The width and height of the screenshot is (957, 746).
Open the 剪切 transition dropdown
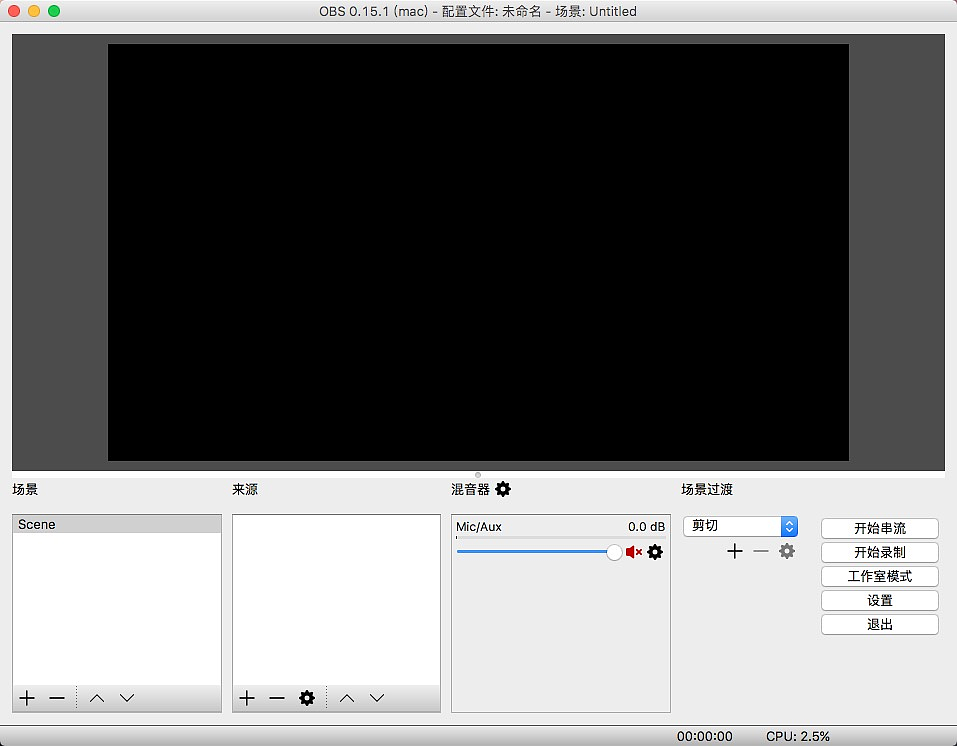tap(740, 526)
